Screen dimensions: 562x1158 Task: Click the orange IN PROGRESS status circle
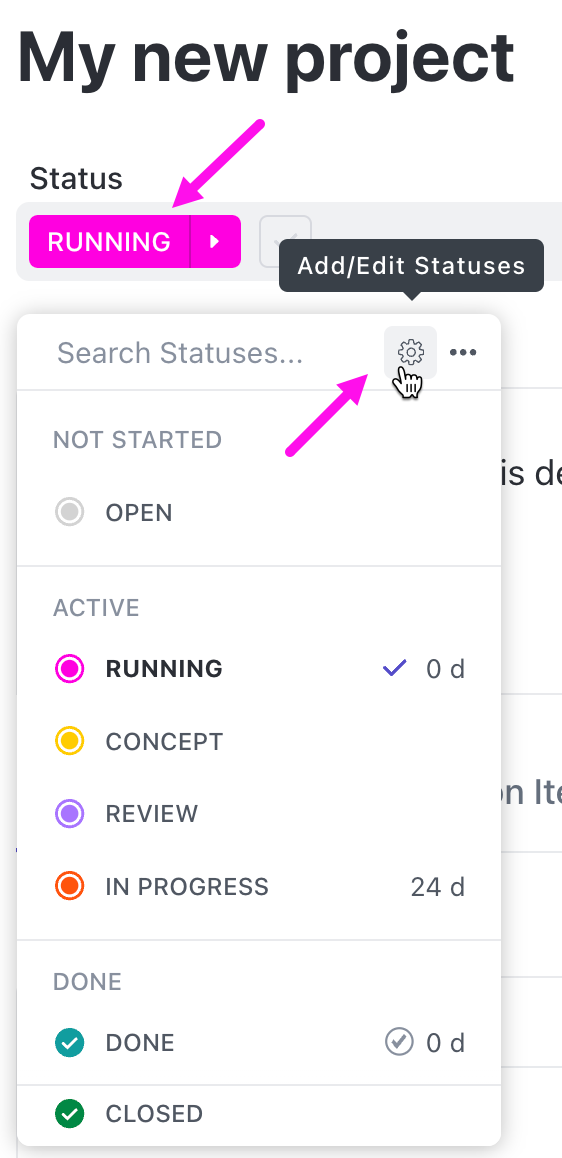(69, 886)
